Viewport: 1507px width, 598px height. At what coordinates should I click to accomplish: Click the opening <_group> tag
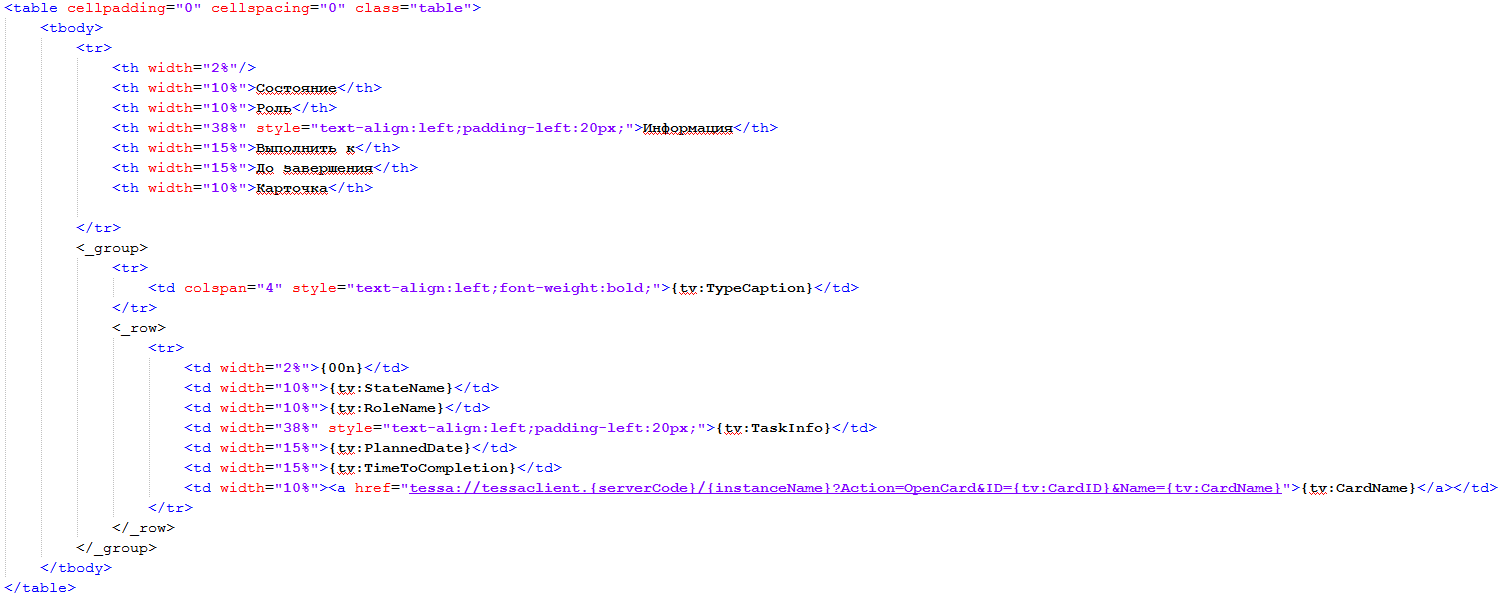pos(112,248)
